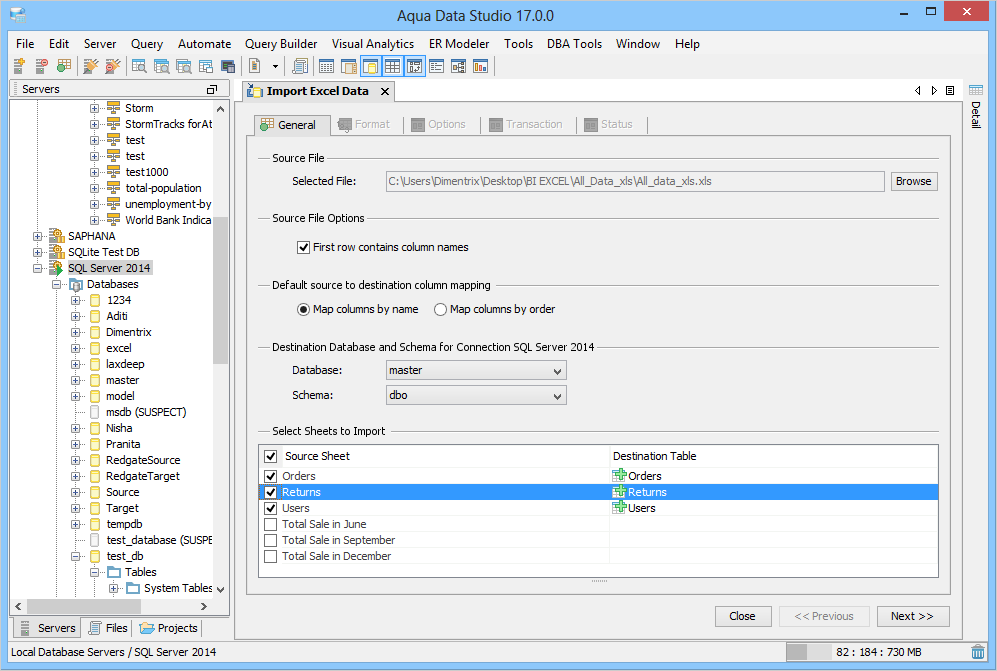
Task: Expand the RedgateSource database node
Action: click(x=76, y=460)
